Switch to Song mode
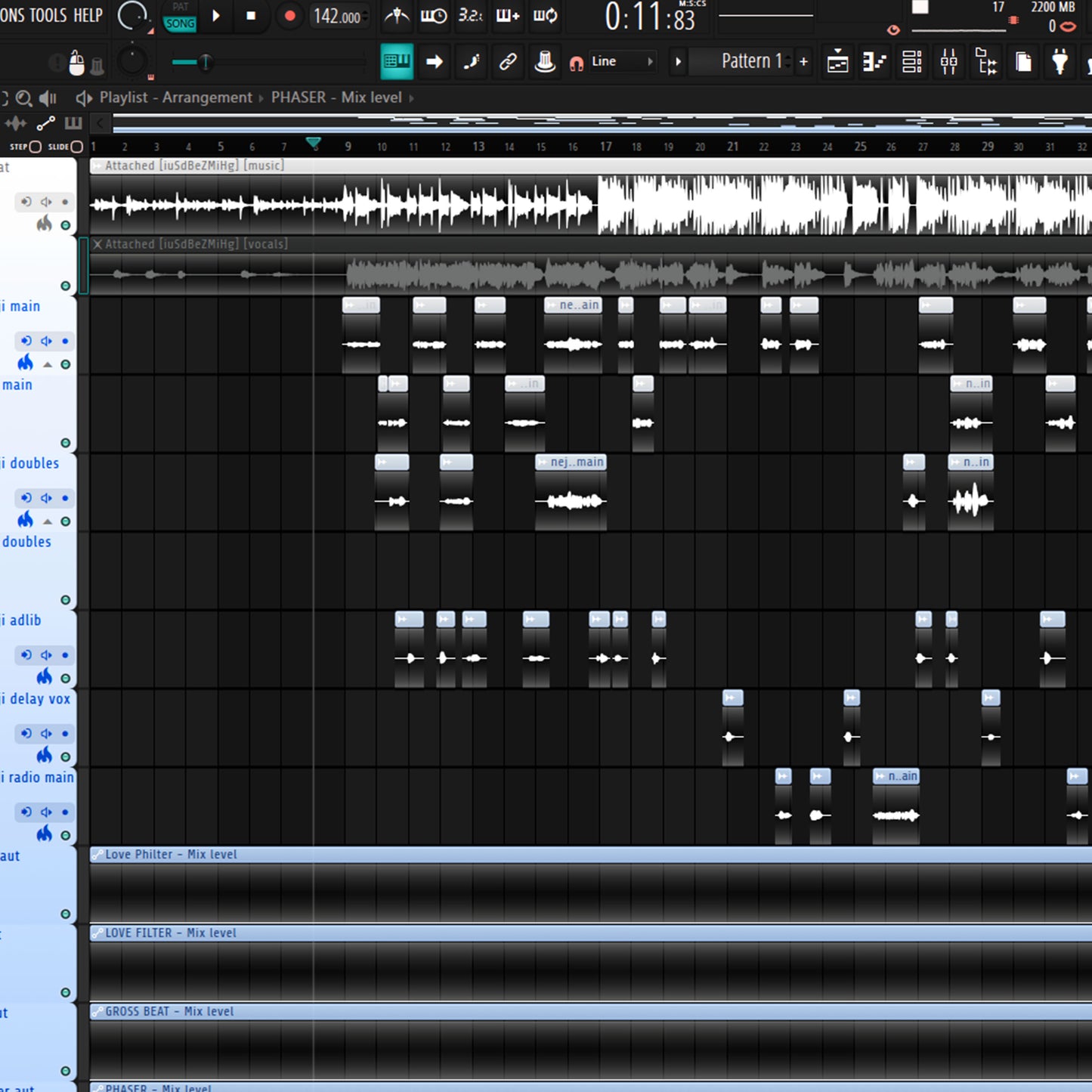This screenshot has height=1092, width=1092. [x=180, y=23]
